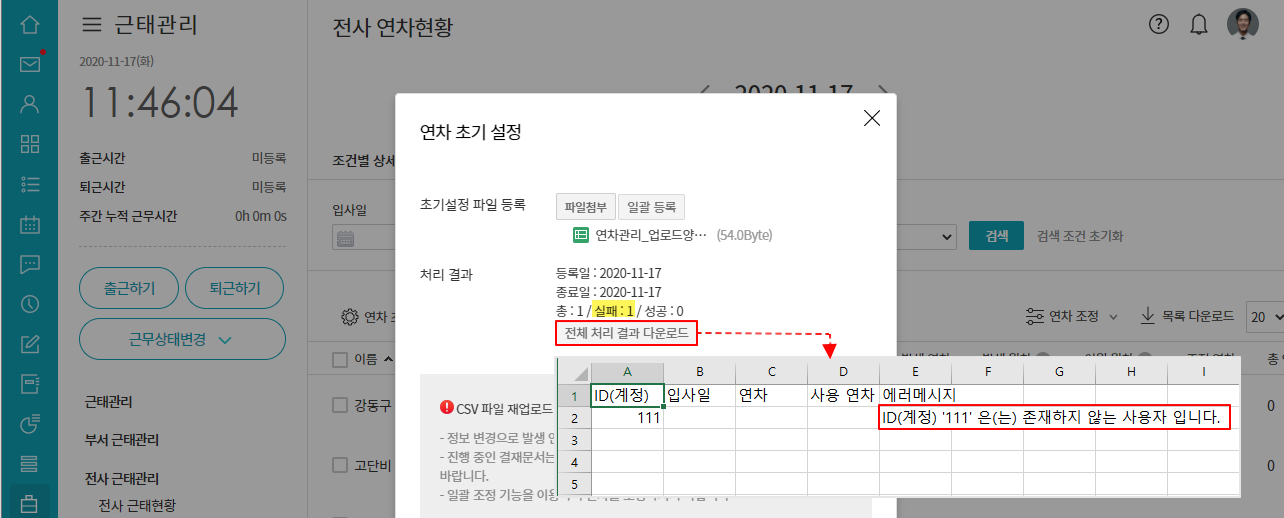Click 전체 처리 결과 다운로드 link
This screenshot has width=1284, height=518.
click(626, 332)
